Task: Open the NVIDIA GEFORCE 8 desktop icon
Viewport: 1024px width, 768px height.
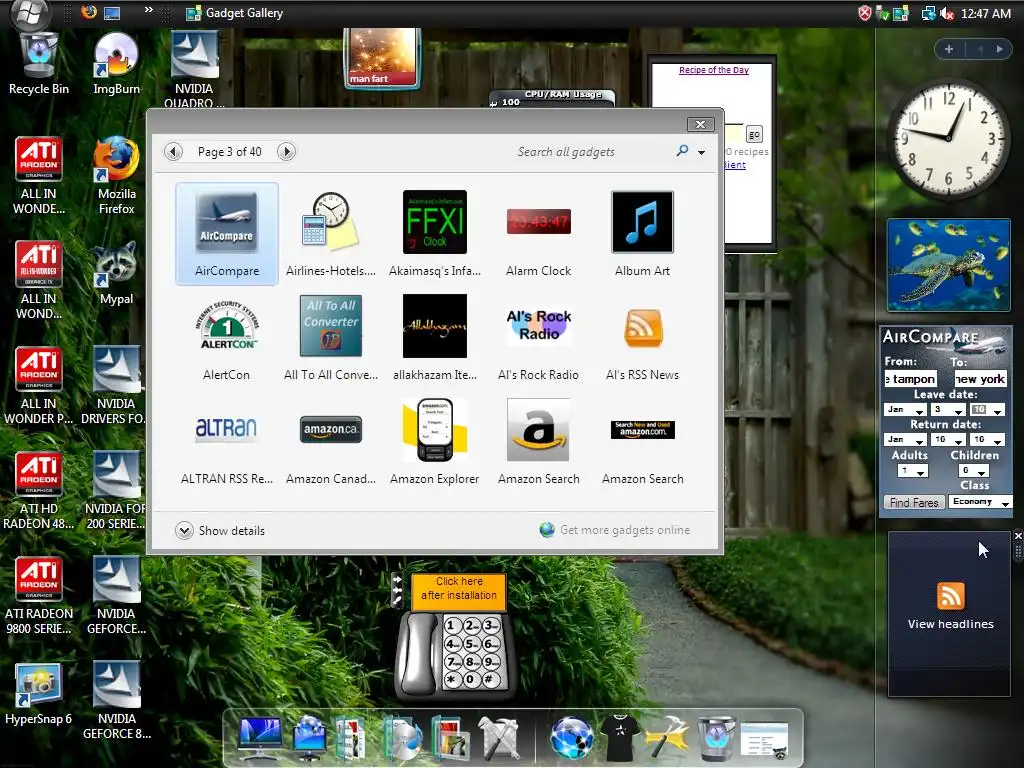Action: pos(116,701)
